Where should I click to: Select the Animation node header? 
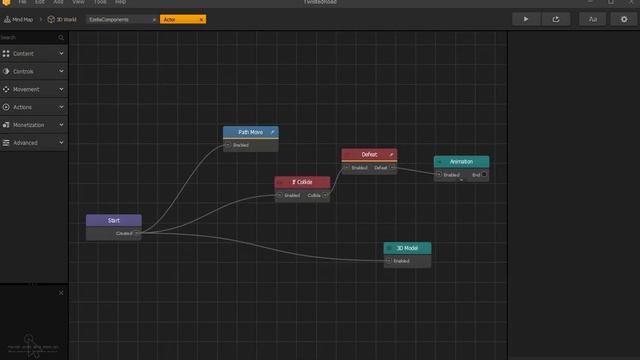pos(461,162)
